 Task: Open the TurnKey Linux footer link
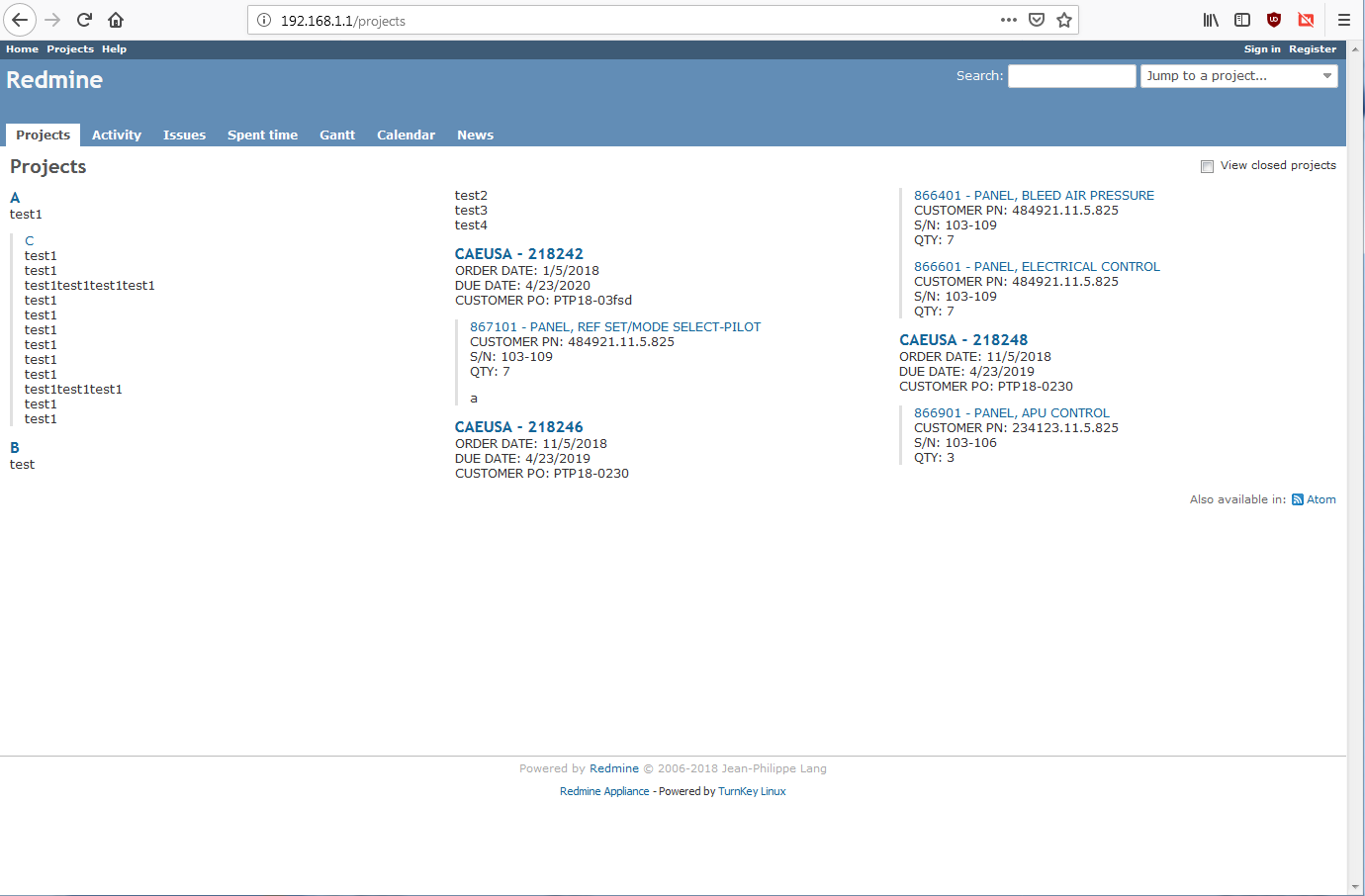coord(752,791)
